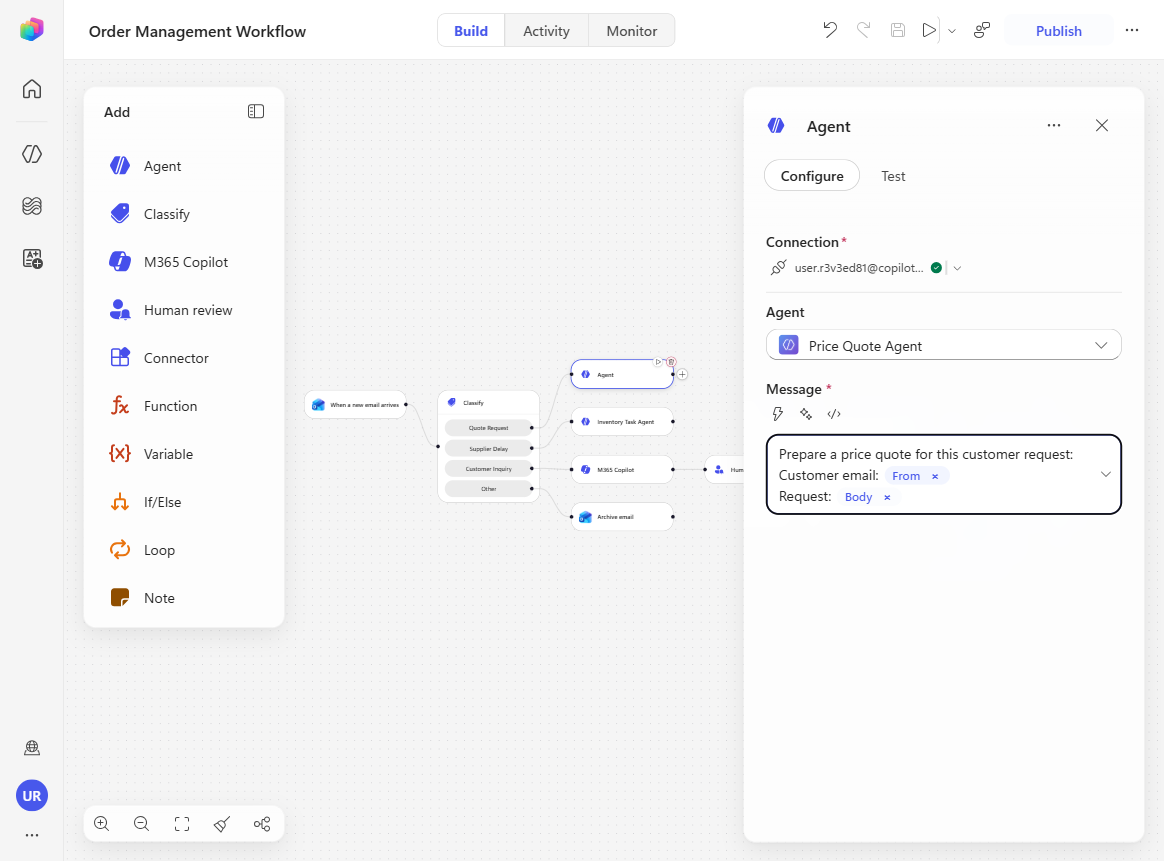The image size is (1164, 861).
Task: Open the Agent panel ellipsis menu
Action: coord(1053,125)
